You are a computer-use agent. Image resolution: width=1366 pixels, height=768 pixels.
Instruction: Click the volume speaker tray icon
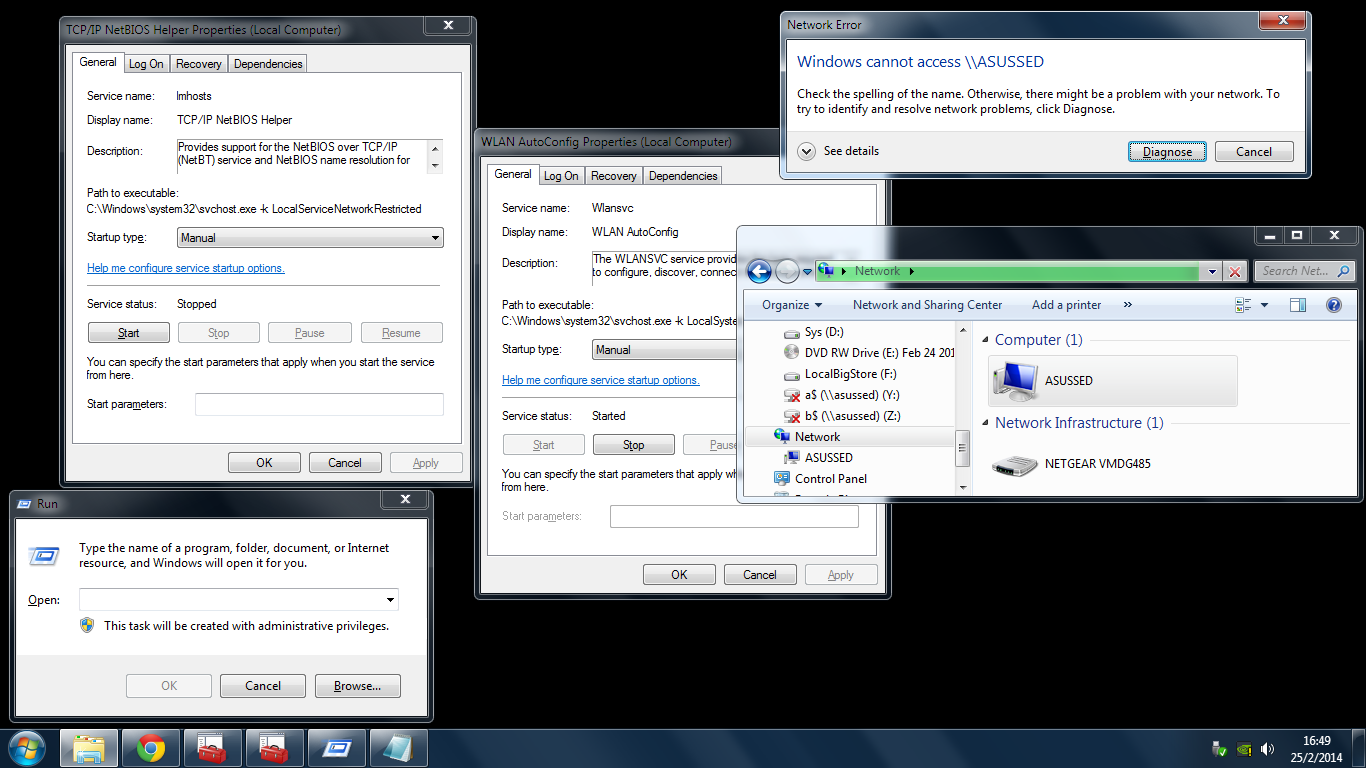coord(1267,748)
